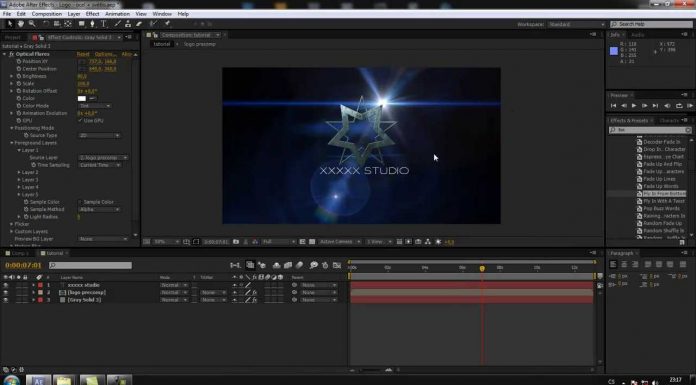Click Options for Optical Flares
This screenshot has height=385, width=696.
pyautogui.click(x=106, y=54)
